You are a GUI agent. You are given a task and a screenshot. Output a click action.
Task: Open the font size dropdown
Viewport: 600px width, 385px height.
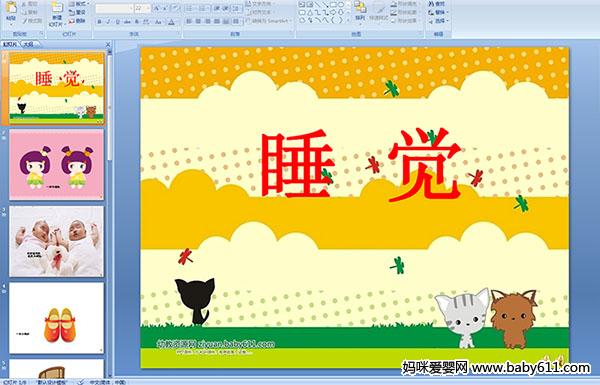click(x=147, y=8)
